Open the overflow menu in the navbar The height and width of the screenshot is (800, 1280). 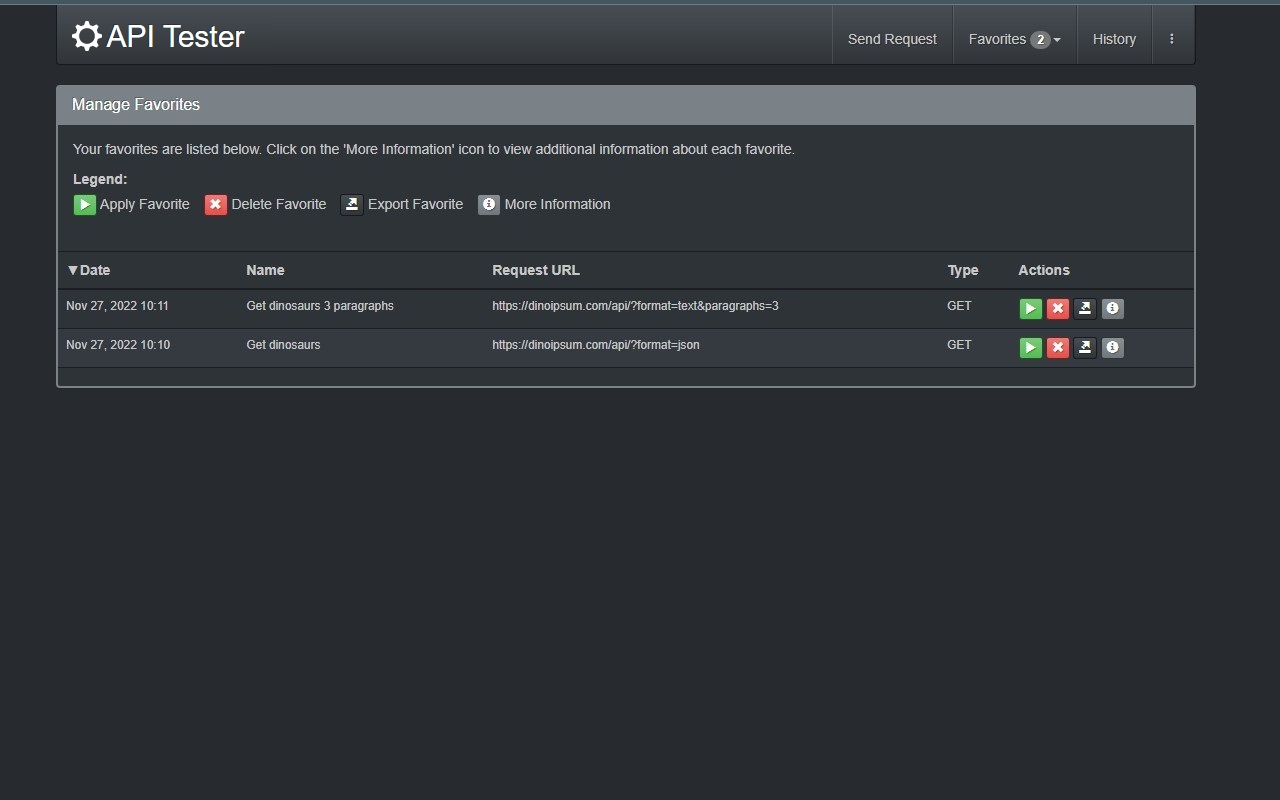(x=1172, y=37)
